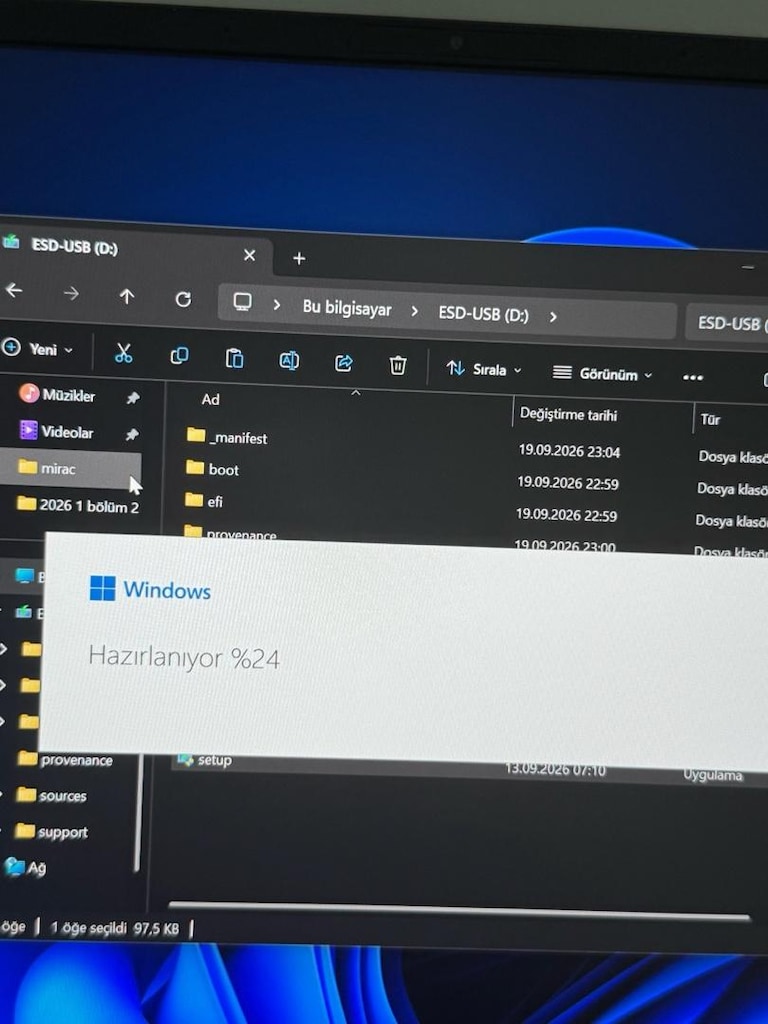768x1024 pixels.
Task: Sort by the Ad column header
Action: click(x=210, y=400)
